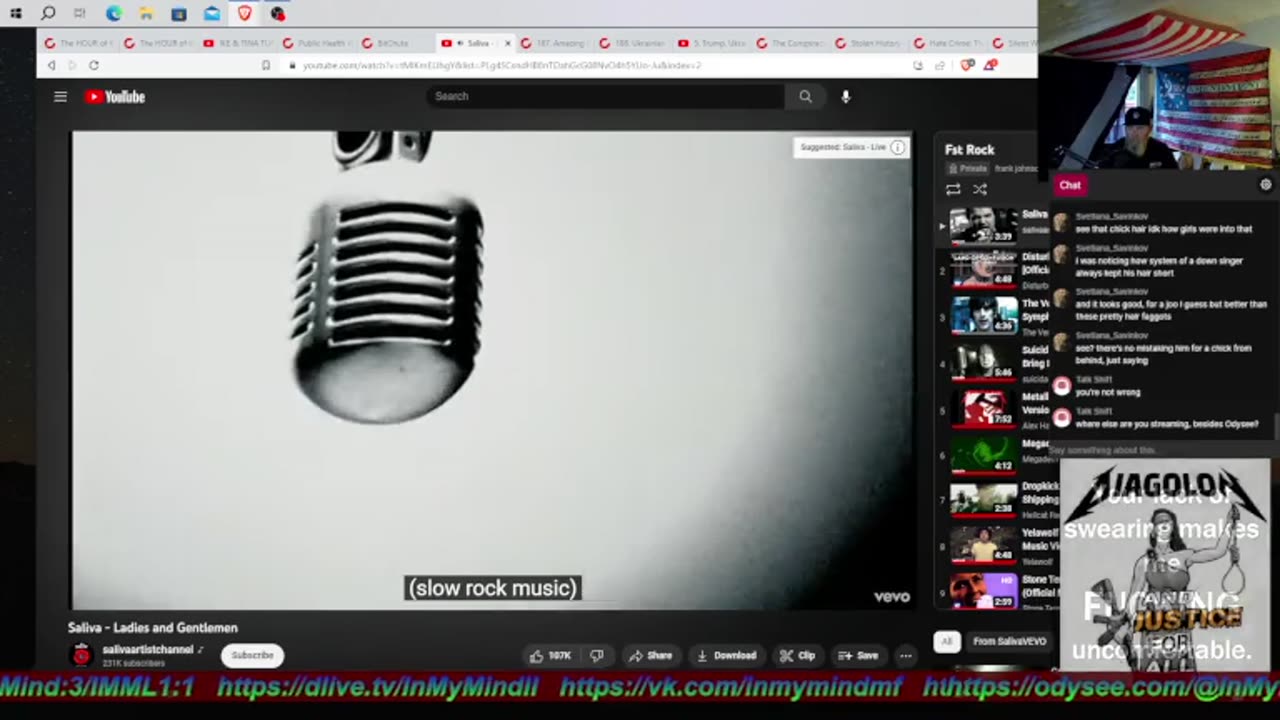Click the browser share page icon

(940, 65)
